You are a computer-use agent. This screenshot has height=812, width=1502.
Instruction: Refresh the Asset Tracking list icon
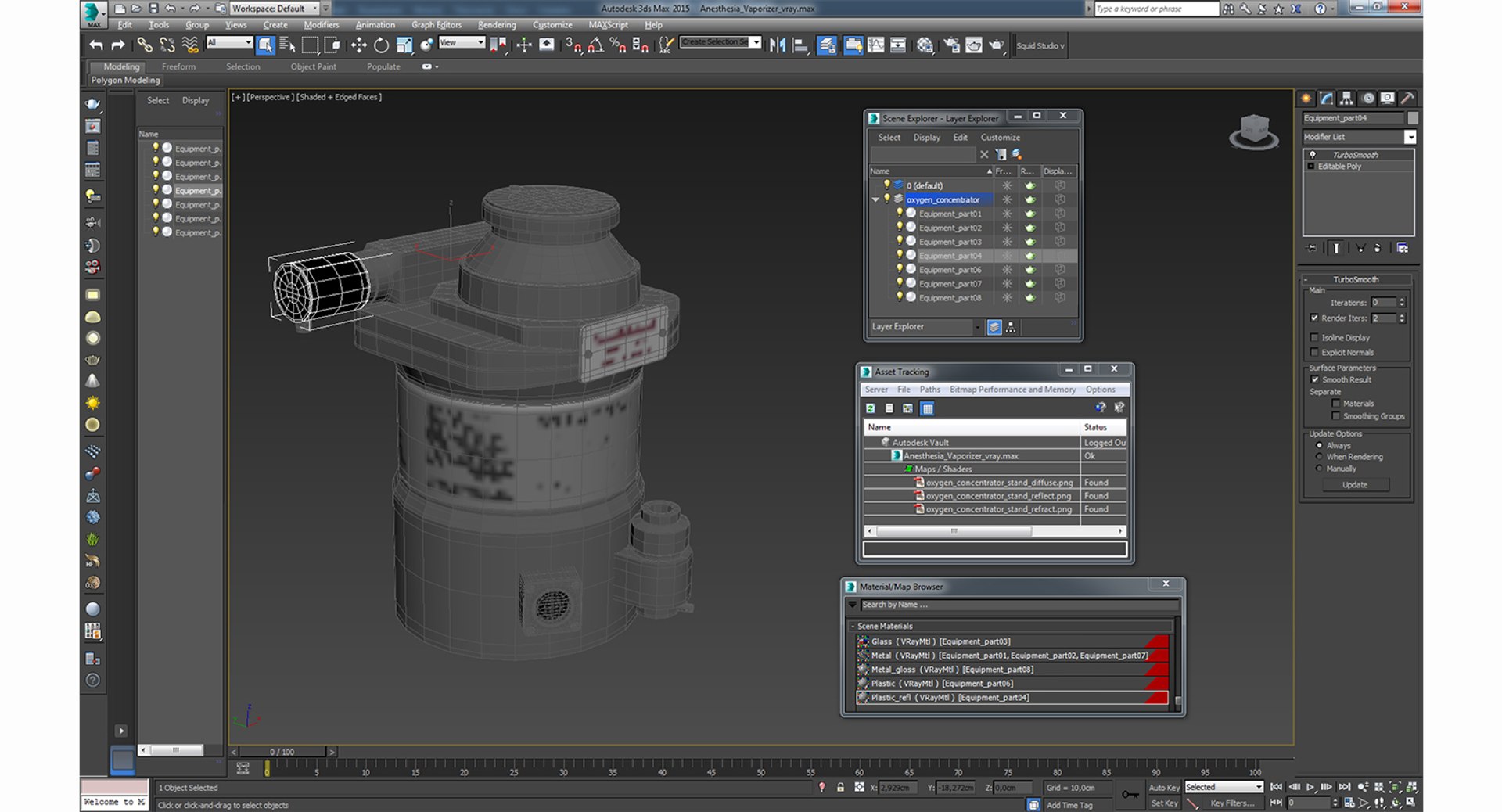tap(870, 408)
